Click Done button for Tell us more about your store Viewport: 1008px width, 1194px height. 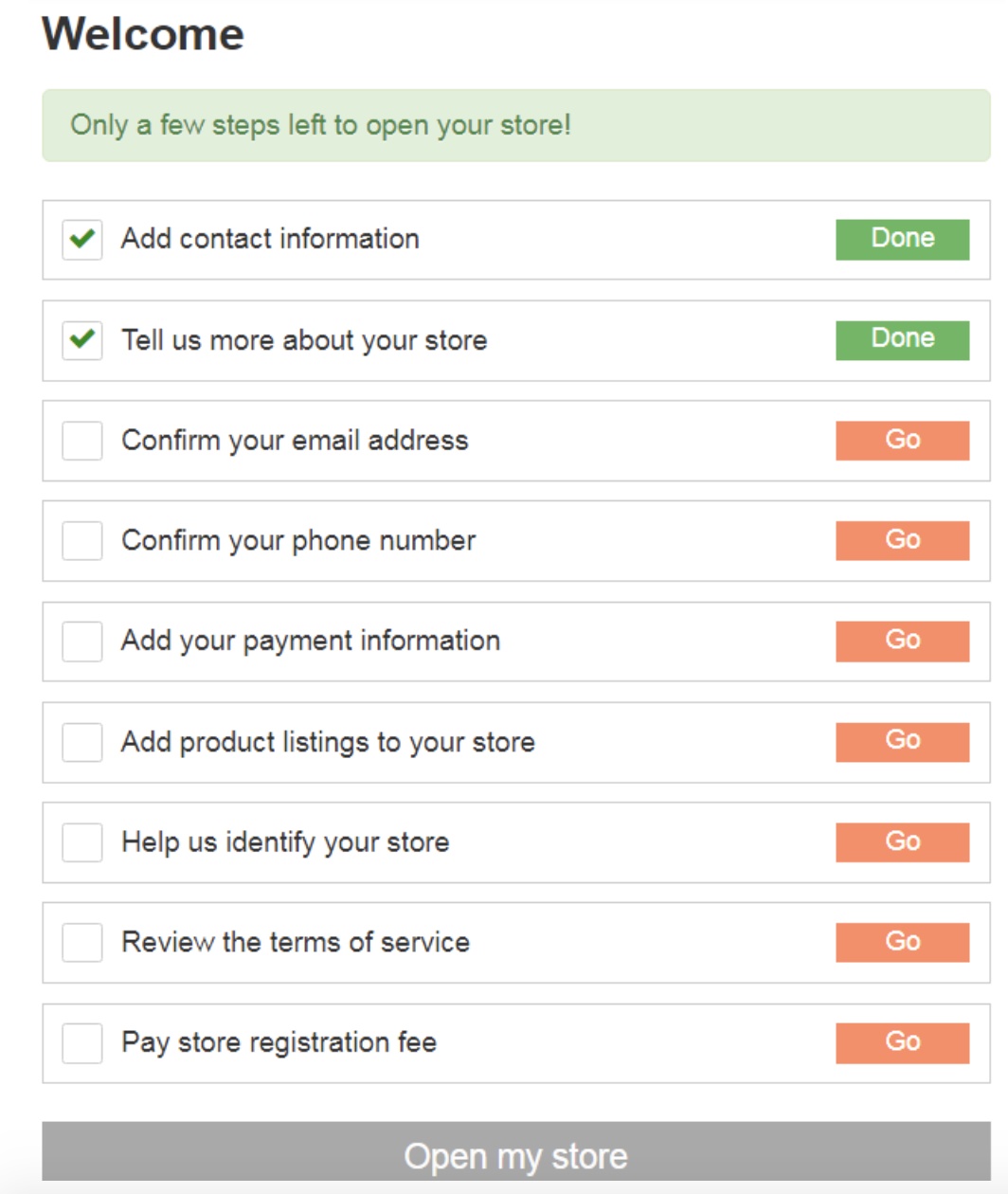point(902,339)
